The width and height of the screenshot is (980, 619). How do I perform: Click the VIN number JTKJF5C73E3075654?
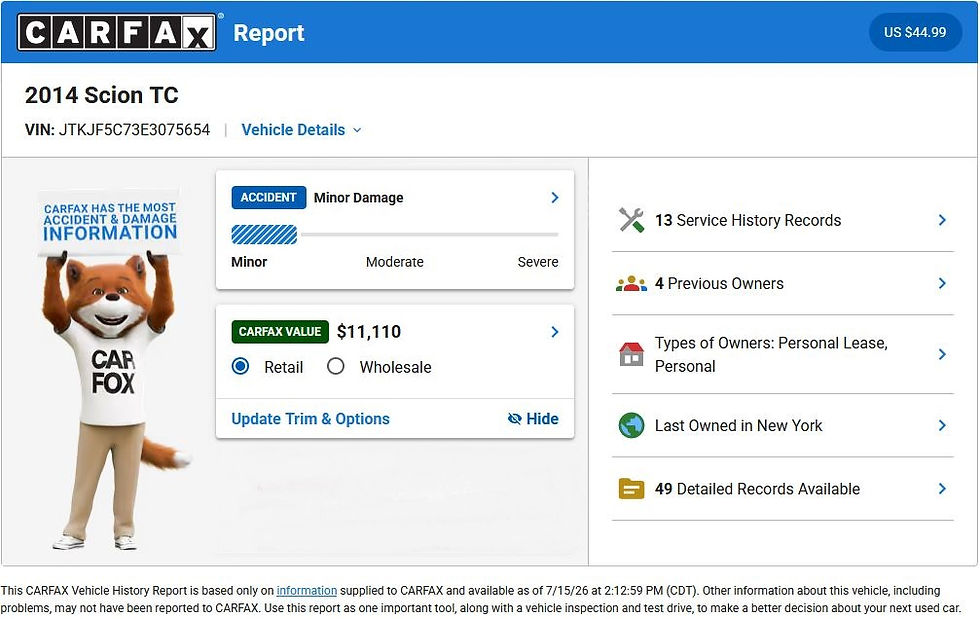click(134, 130)
